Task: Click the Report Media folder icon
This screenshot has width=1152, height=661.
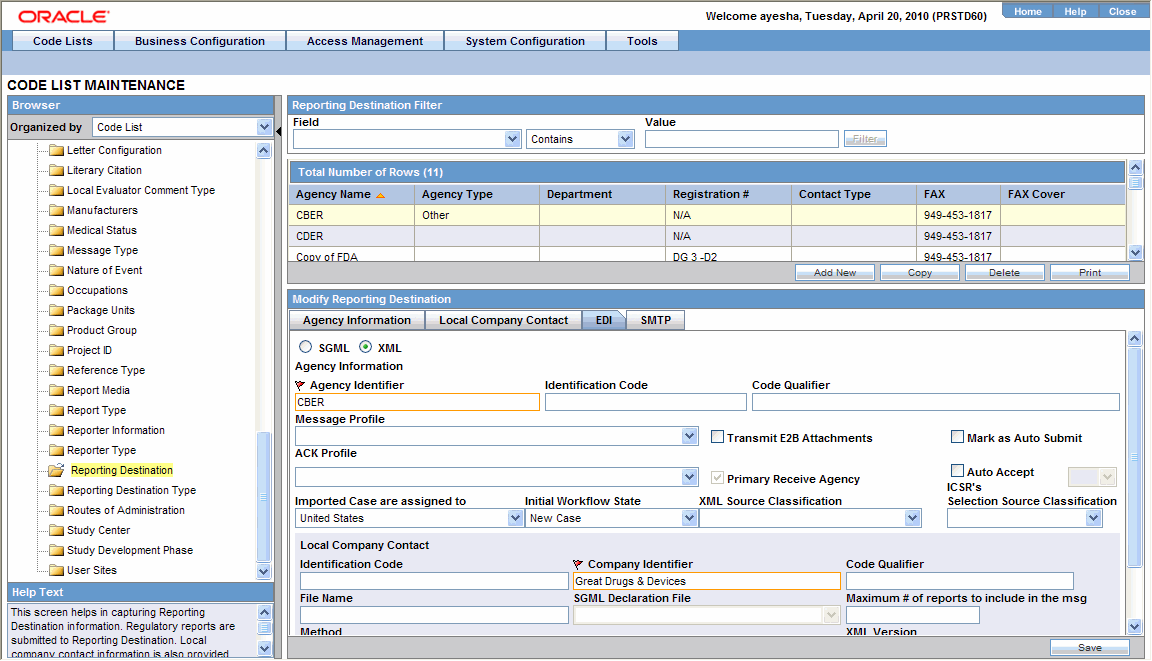Action: [56, 390]
